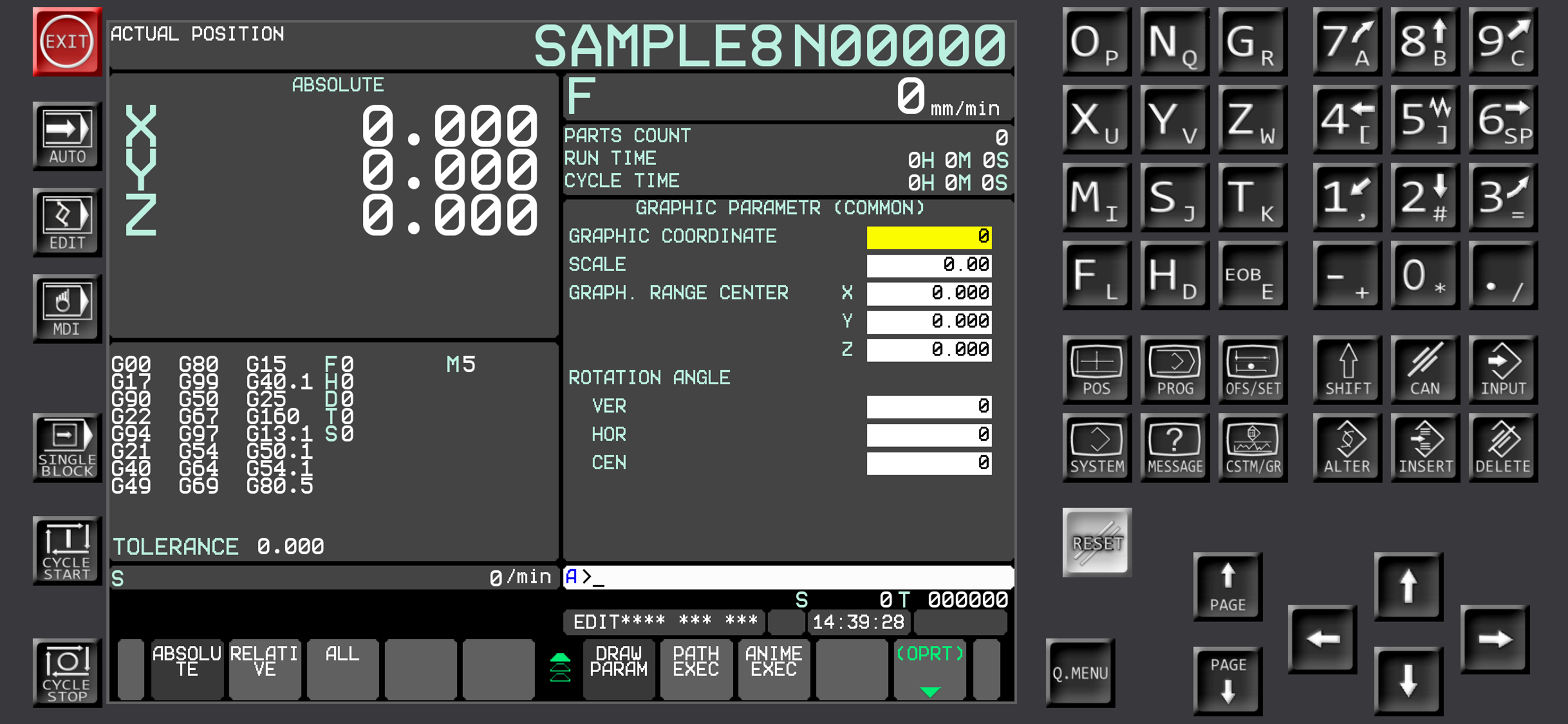View alarms via the MESSAGE key
1568x724 pixels.
[1174, 448]
